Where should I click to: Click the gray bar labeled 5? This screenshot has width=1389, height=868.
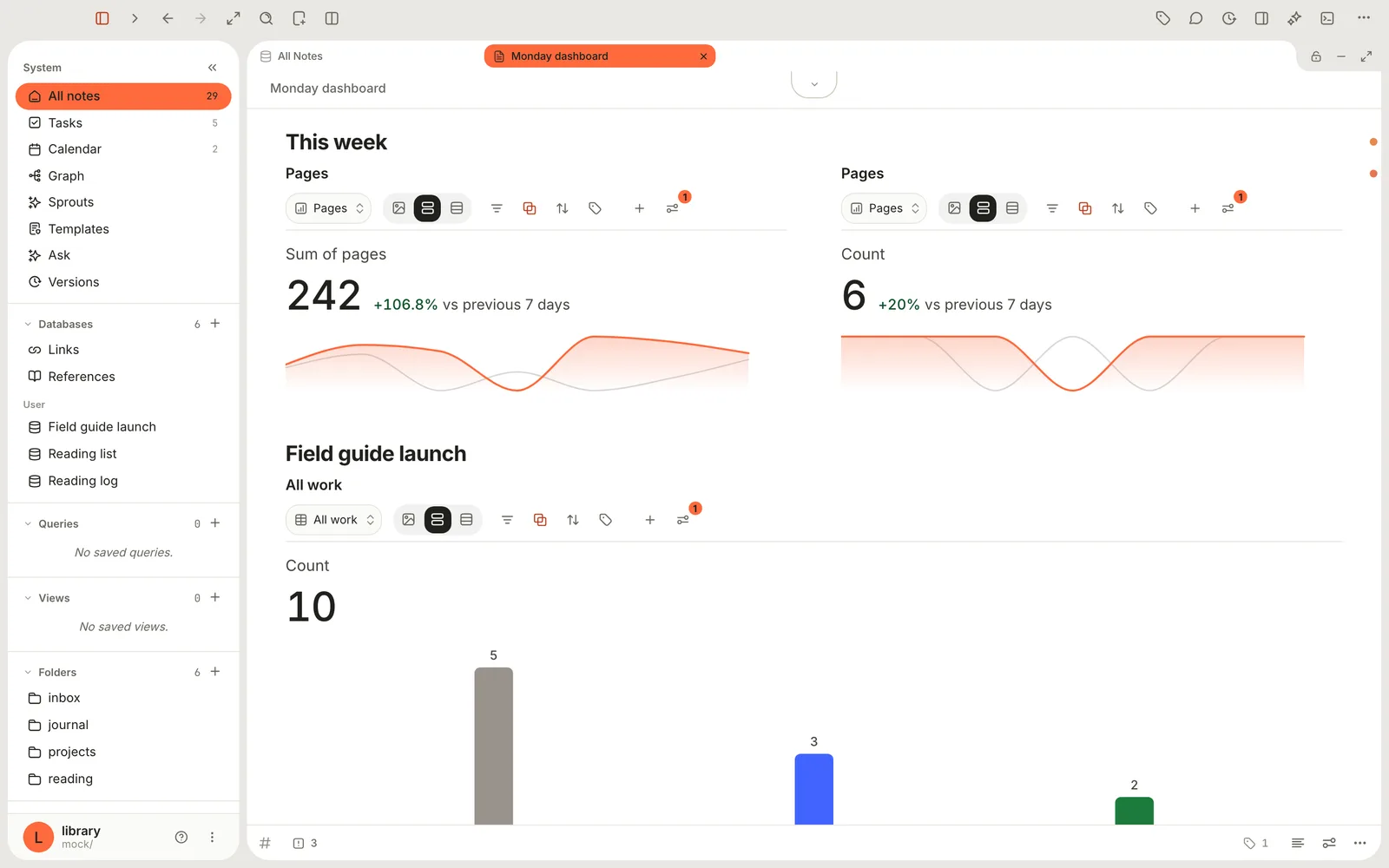coord(494,746)
